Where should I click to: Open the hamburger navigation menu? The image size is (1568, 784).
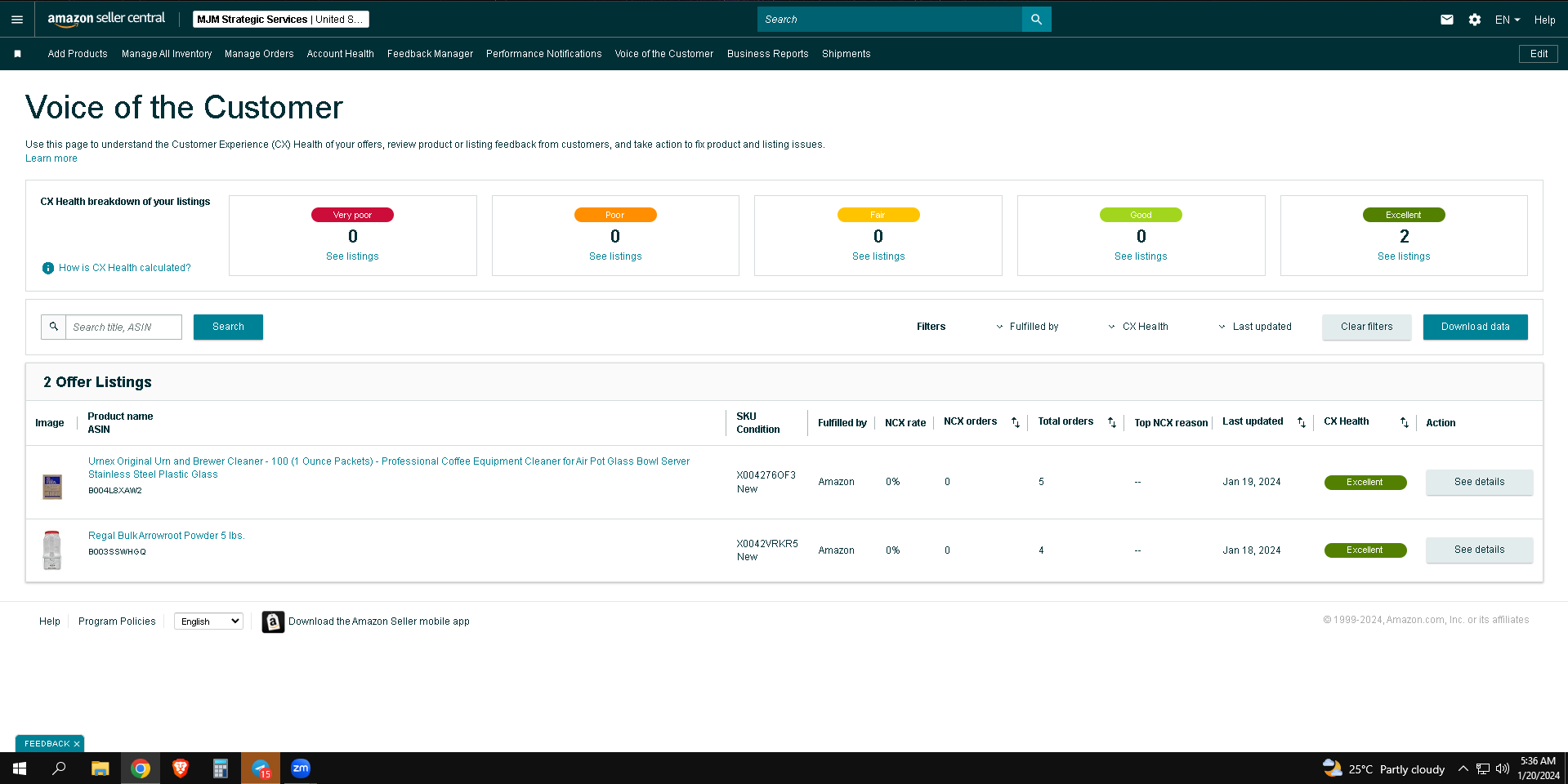pyautogui.click(x=17, y=20)
